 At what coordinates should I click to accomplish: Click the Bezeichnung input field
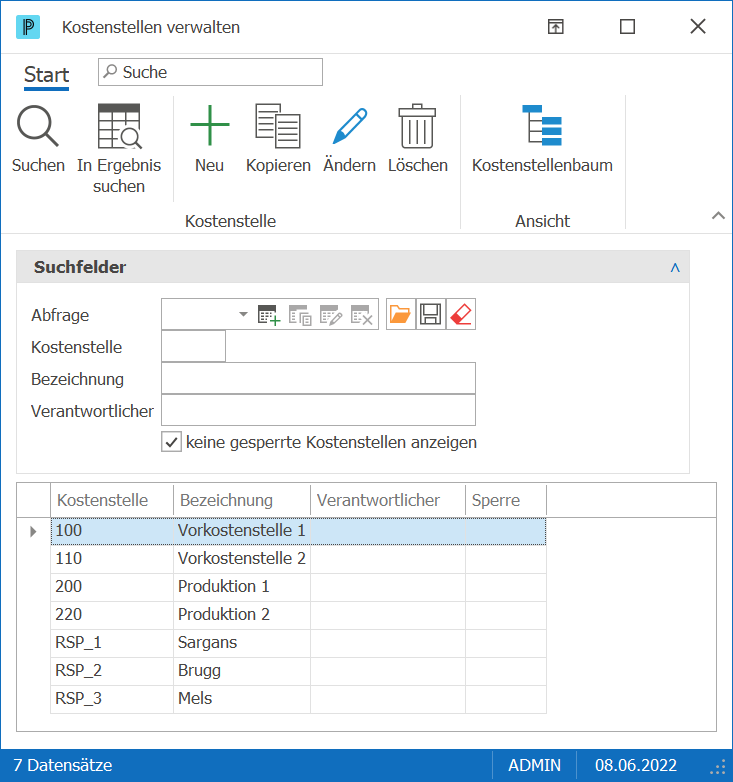click(x=318, y=378)
